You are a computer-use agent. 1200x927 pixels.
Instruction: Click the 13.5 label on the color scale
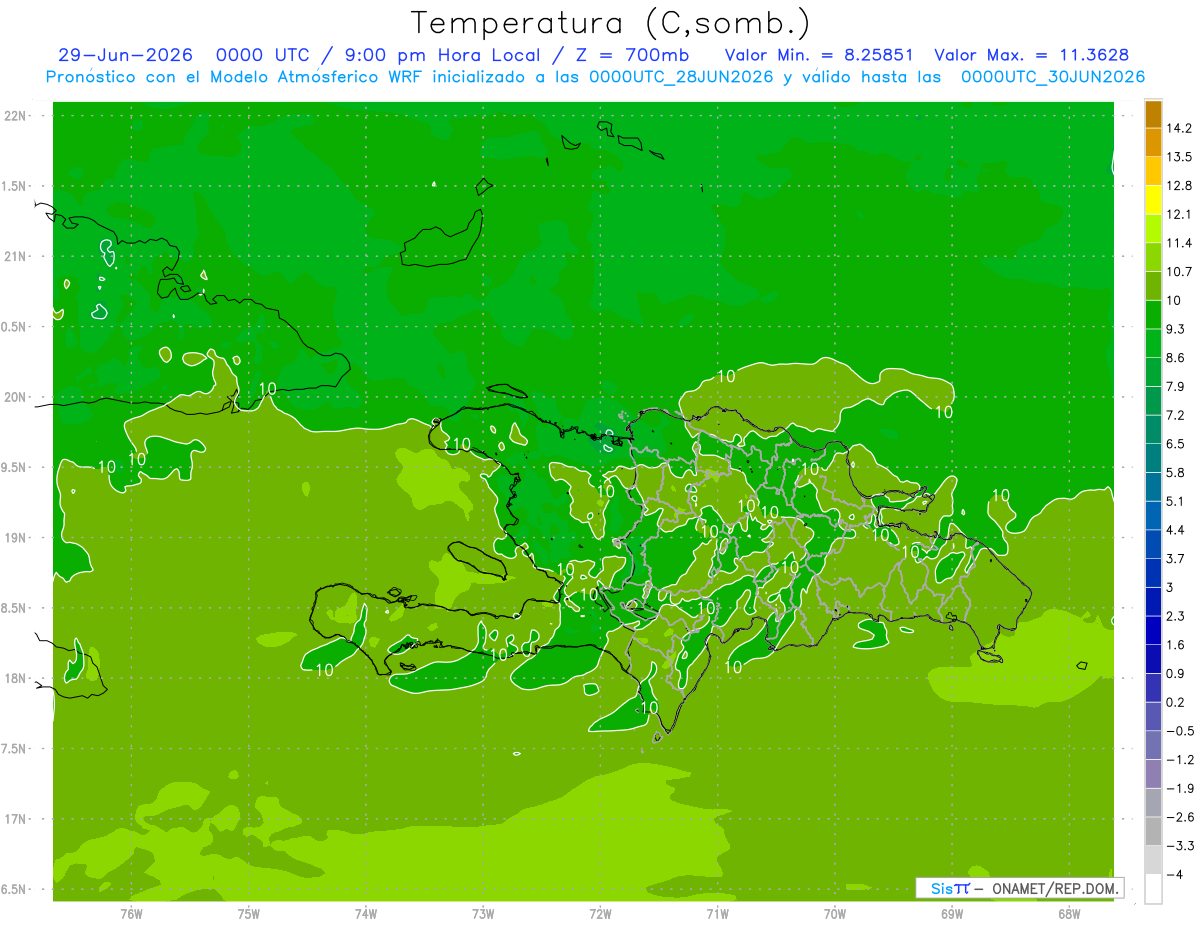click(x=1180, y=157)
